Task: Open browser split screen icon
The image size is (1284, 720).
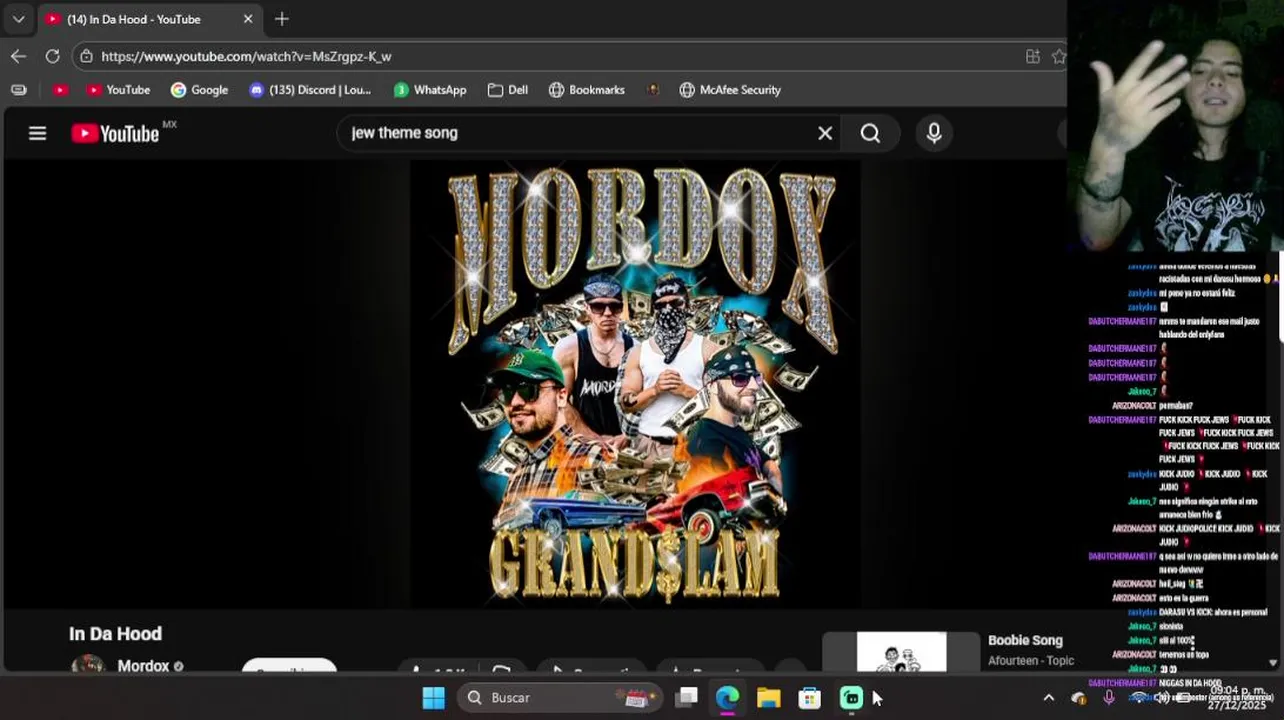Action: tap(1033, 56)
